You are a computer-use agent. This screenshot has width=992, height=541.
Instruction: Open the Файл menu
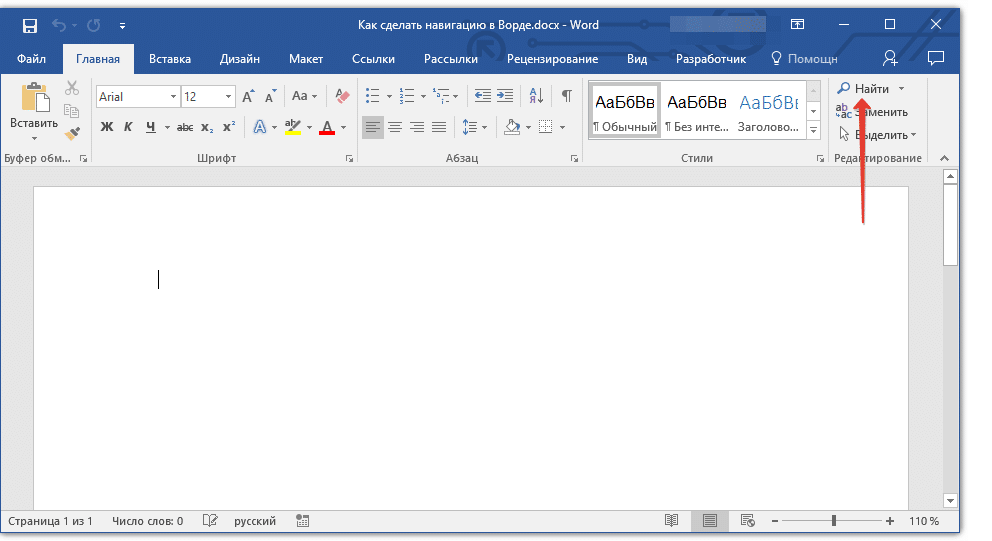tap(31, 59)
